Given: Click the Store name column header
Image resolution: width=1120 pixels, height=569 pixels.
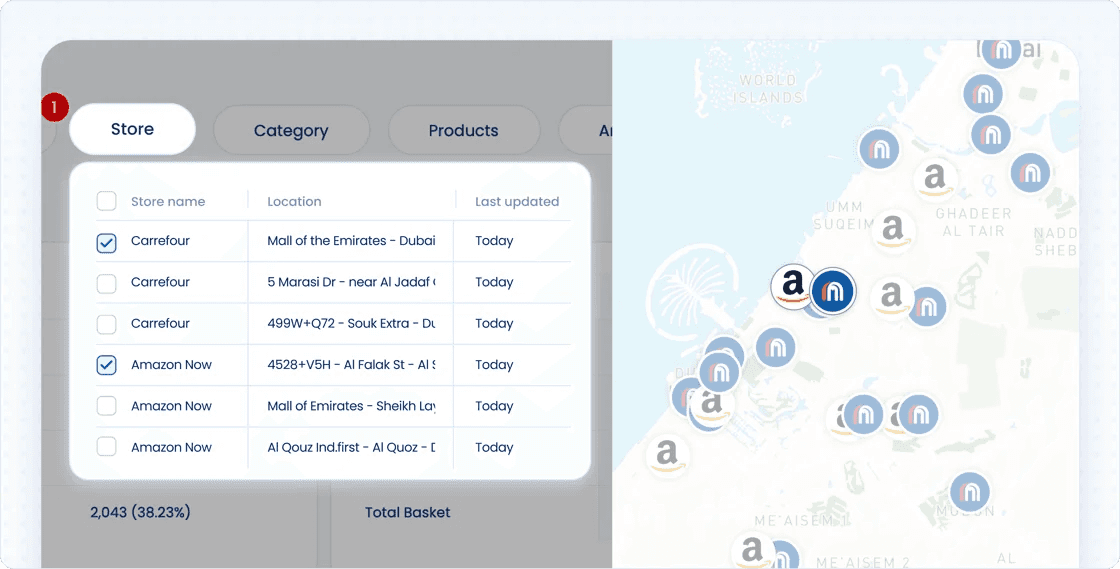Looking at the screenshot, I should [x=168, y=201].
